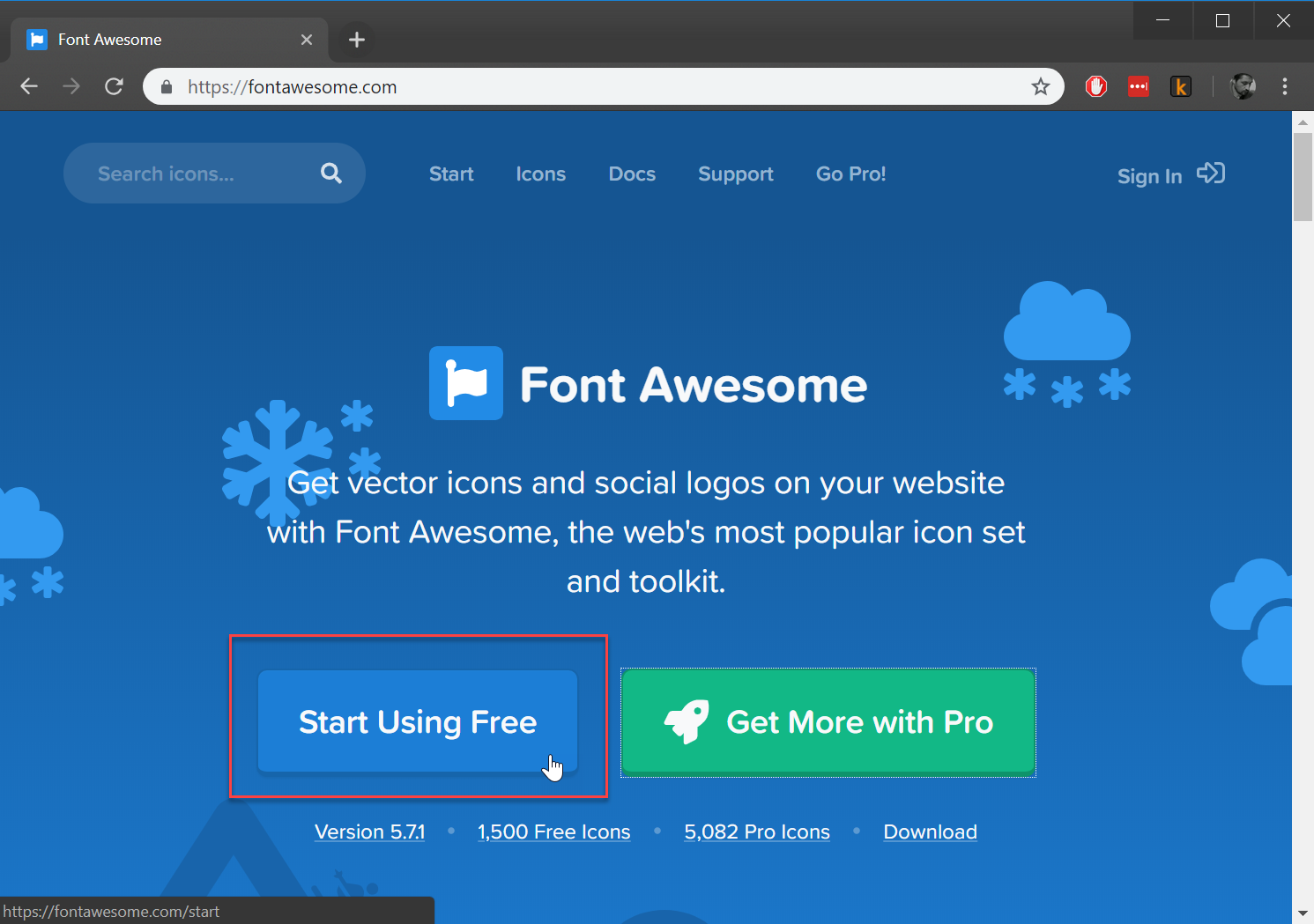The width and height of the screenshot is (1314, 924).
Task: Click Get More with Pro button
Action: click(x=828, y=722)
